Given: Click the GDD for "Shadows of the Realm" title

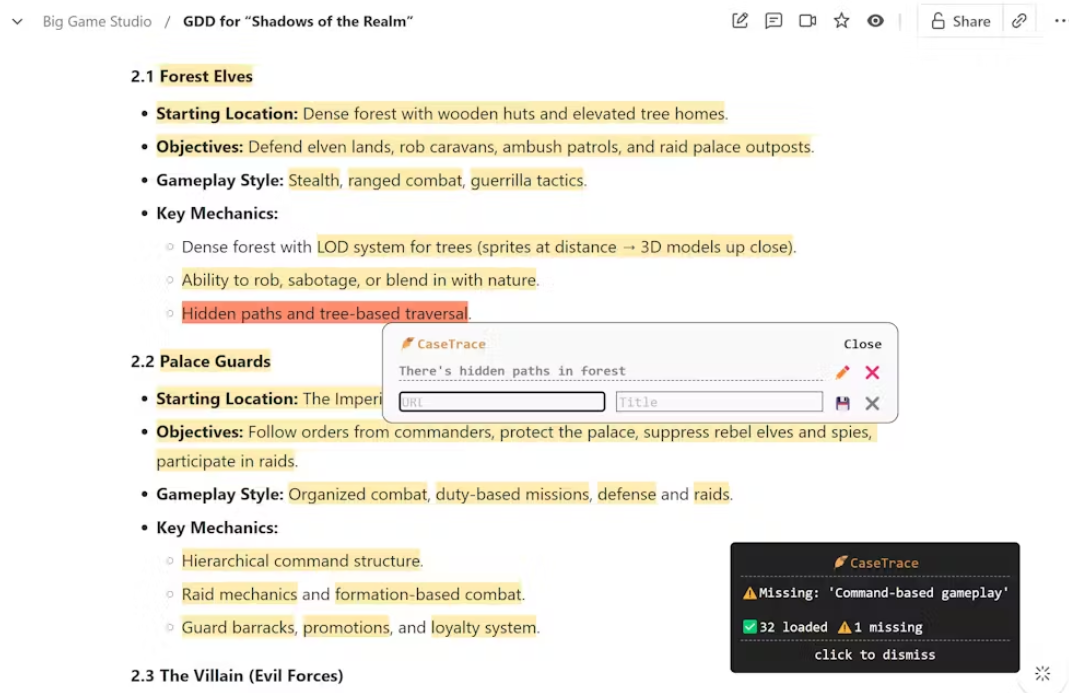Looking at the screenshot, I should click(298, 21).
